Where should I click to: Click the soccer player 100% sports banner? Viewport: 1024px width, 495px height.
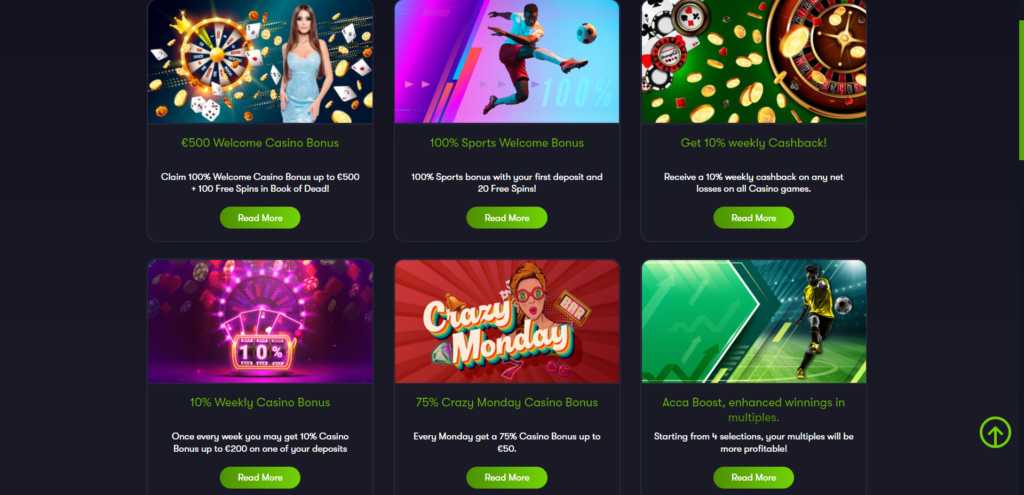(x=507, y=61)
